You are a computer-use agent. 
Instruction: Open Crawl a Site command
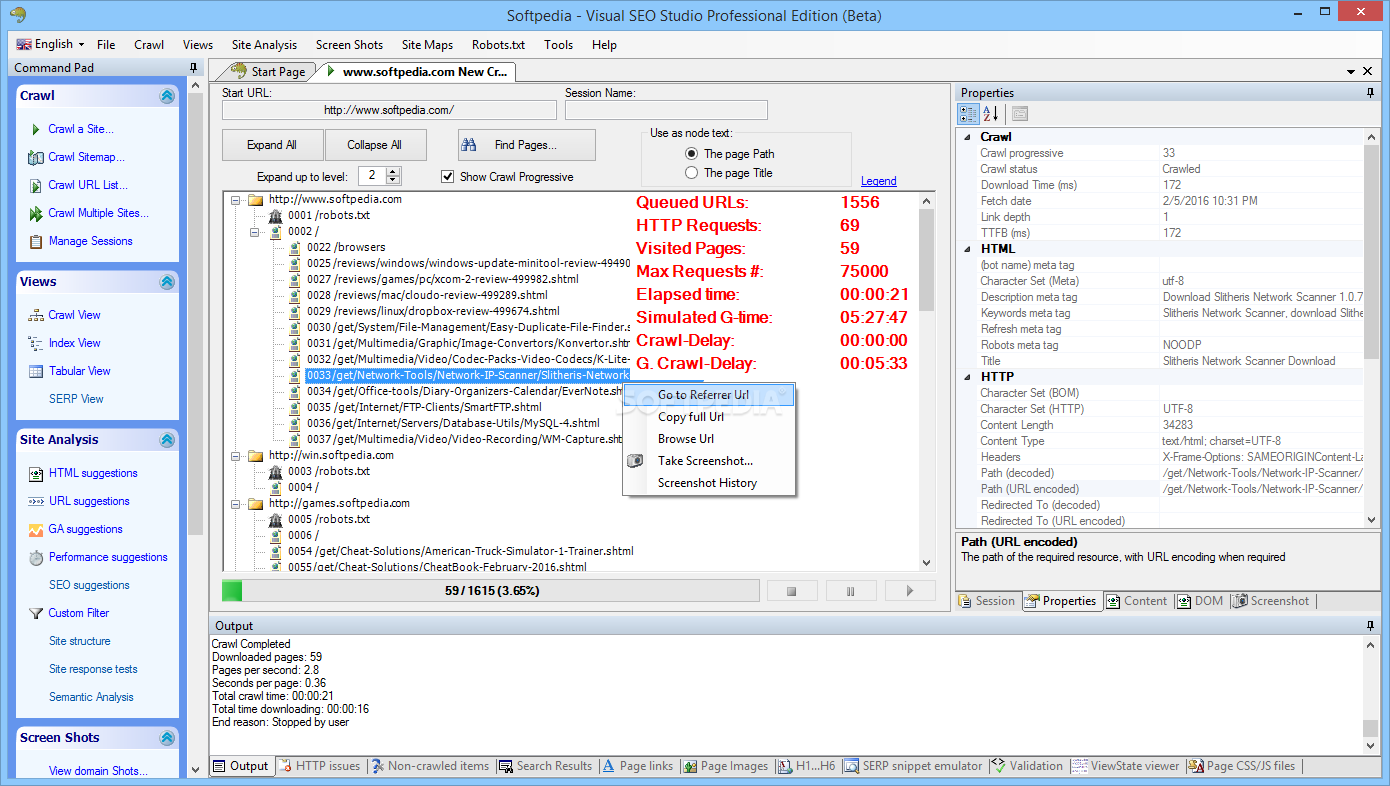tap(81, 129)
